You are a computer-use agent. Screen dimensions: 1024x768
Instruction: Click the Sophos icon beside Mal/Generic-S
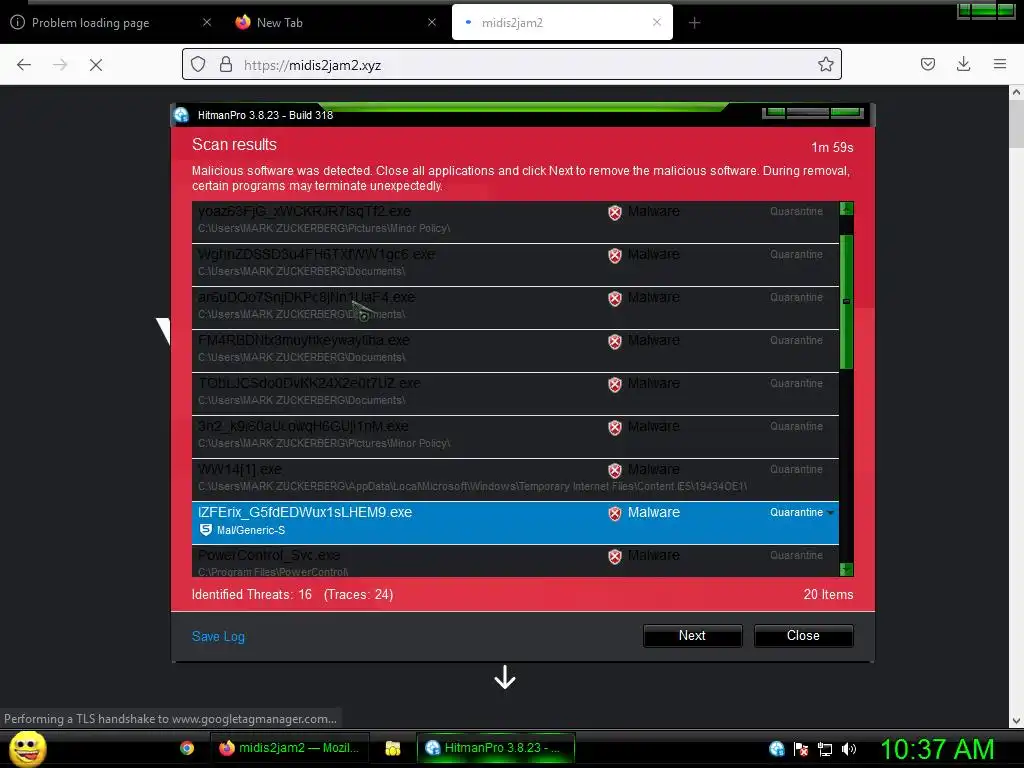(x=206, y=530)
